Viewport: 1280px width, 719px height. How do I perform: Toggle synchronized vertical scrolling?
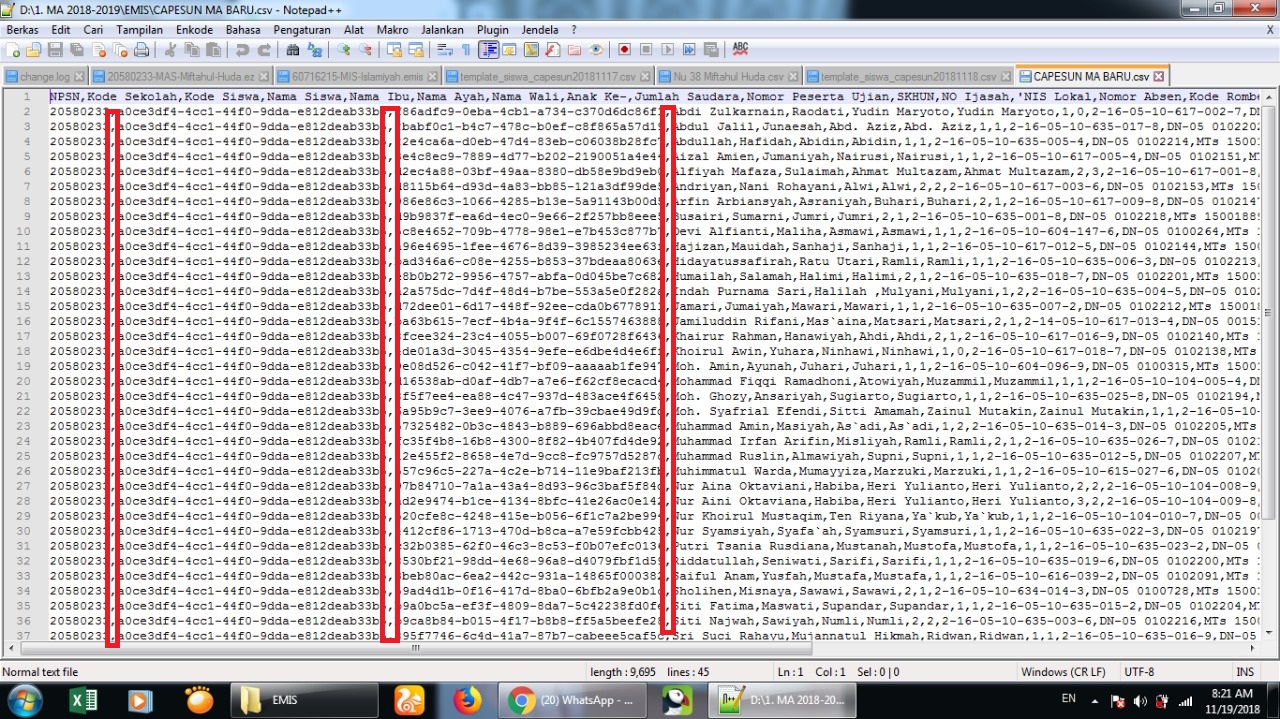pos(394,50)
